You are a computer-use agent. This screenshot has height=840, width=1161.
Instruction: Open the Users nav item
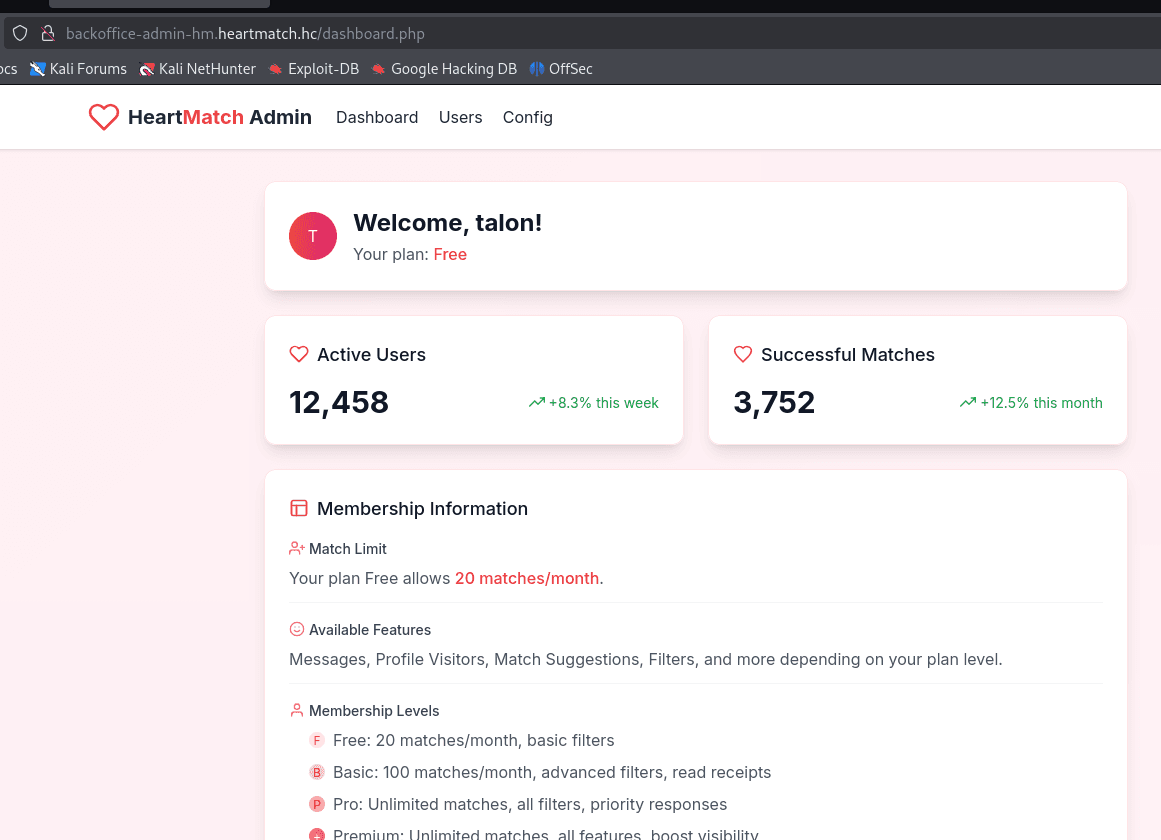coord(461,117)
